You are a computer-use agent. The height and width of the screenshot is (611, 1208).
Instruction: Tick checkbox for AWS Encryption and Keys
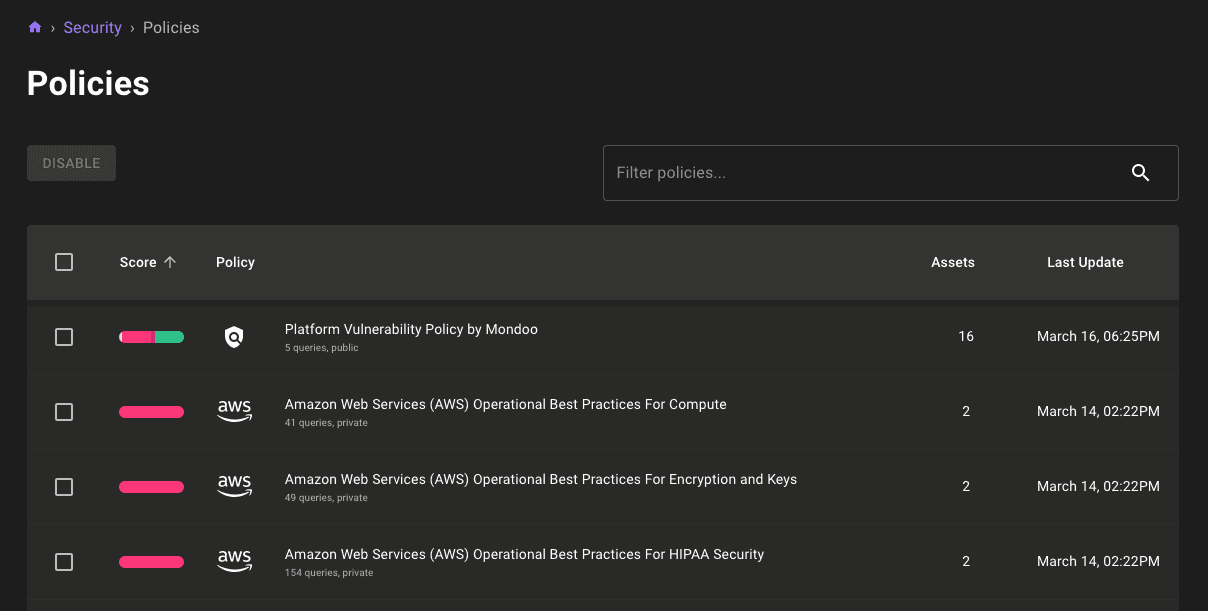tap(64, 487)
